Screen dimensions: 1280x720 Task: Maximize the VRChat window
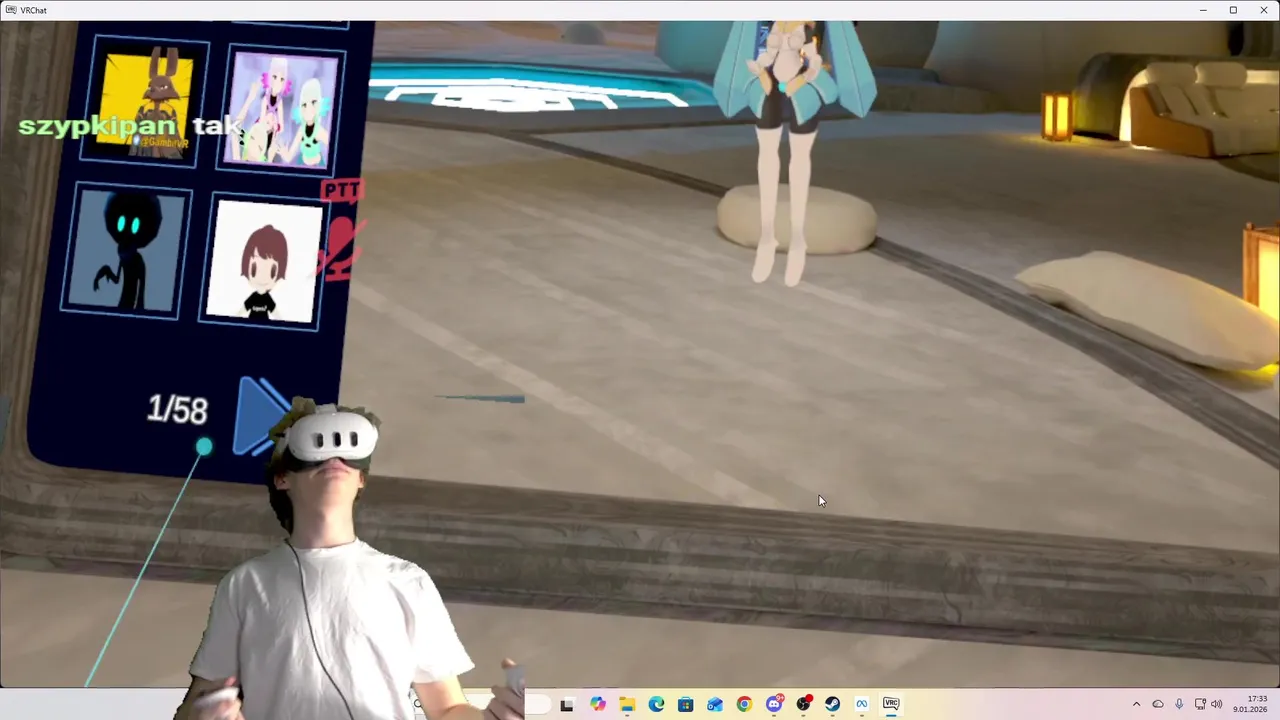[1233, 10]
